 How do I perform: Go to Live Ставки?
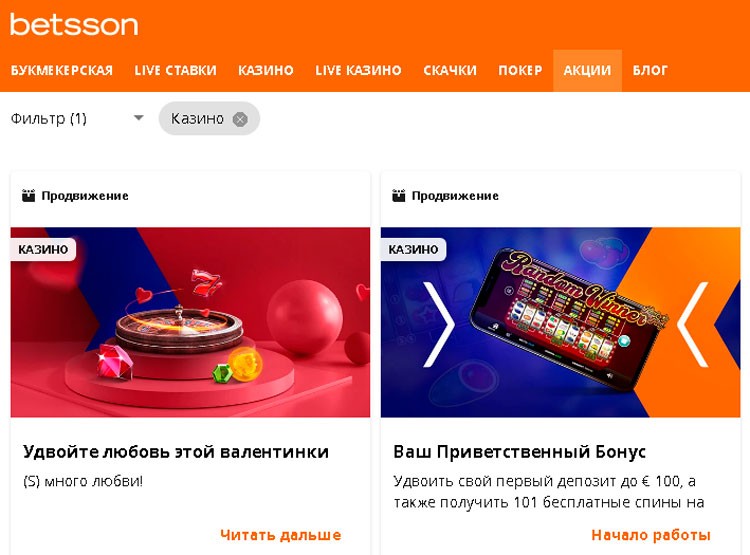[x=176, y=70]
